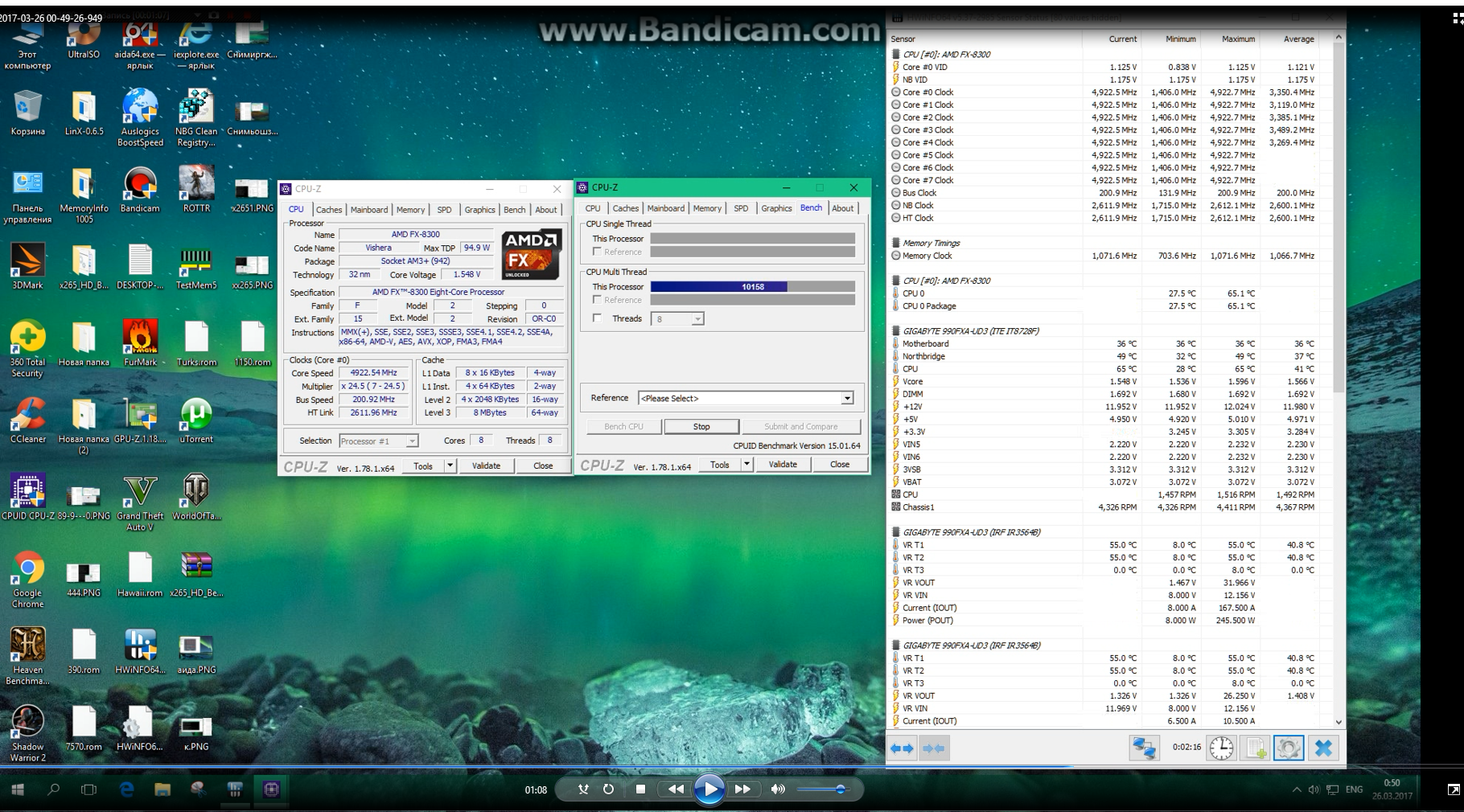Click the player fast-forward button
1464x812 pixels.
(x=742, y=789)
